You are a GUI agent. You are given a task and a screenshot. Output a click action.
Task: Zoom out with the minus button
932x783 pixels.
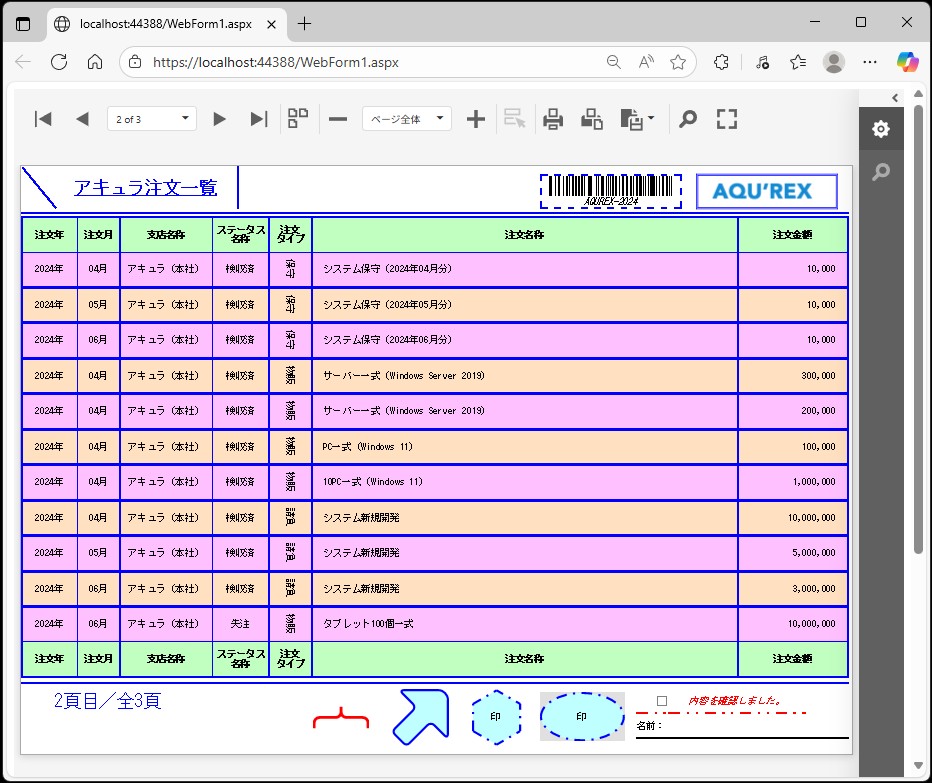coord(338,119)
